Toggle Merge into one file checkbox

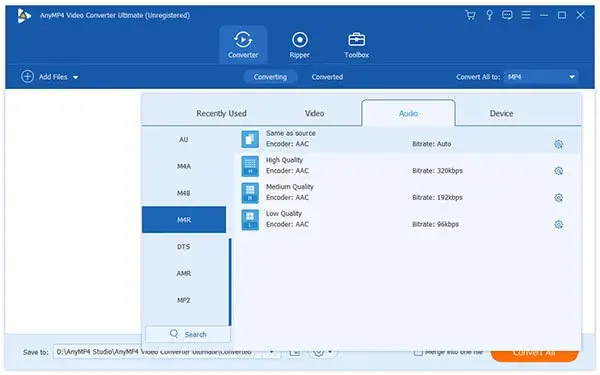[x=418, y=352]
